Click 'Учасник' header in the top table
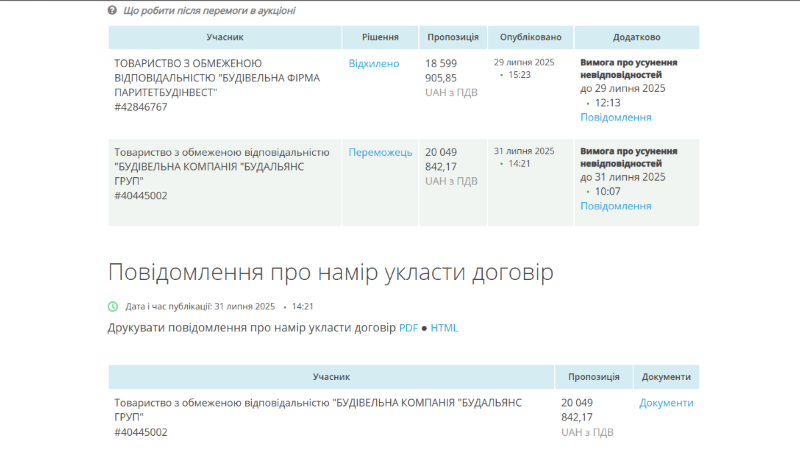Viewport: 800px width, 450px height. [x=225, y=37]
